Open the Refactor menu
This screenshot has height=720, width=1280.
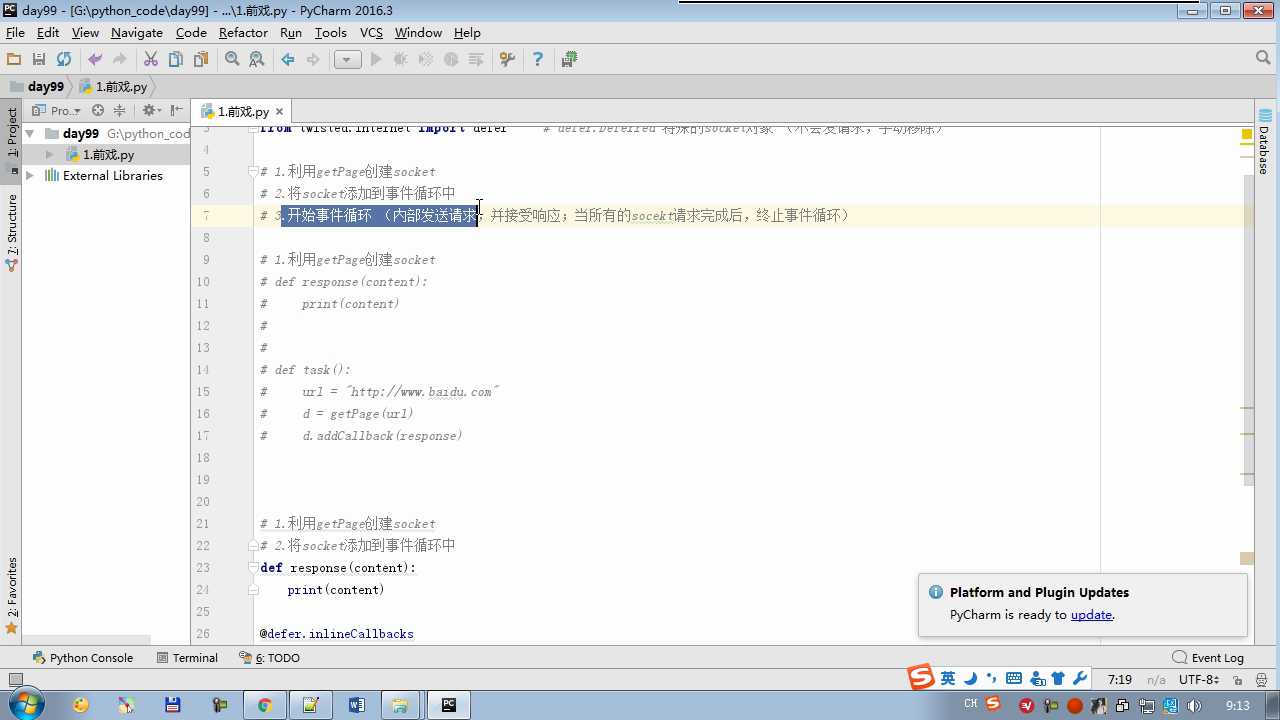click(243, 33)
